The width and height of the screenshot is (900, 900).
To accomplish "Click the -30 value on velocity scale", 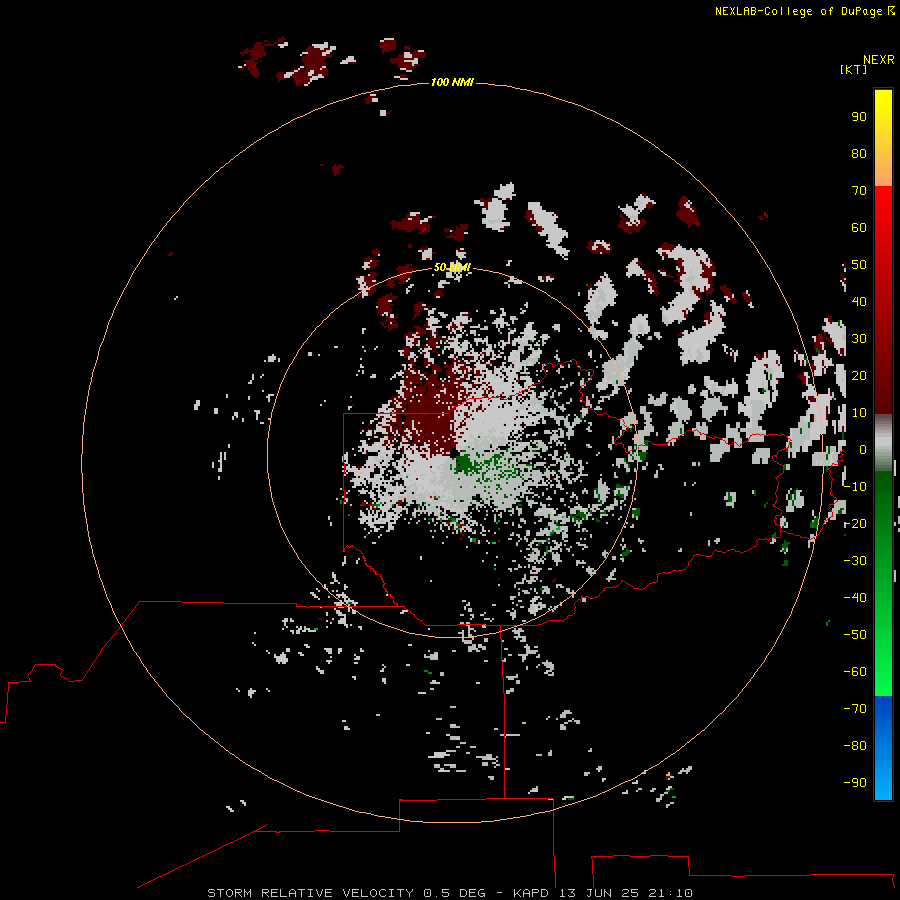I will pos(855,561).
